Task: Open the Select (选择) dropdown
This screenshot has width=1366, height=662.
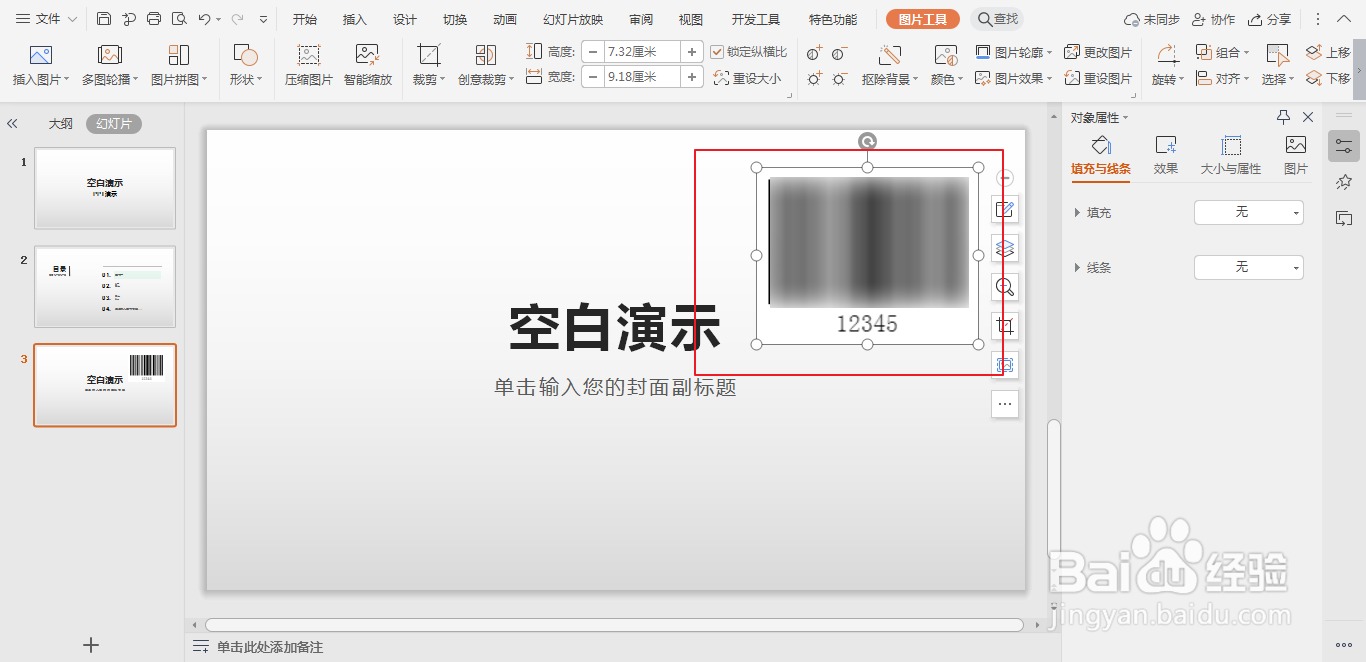Action: point(1278,79)
